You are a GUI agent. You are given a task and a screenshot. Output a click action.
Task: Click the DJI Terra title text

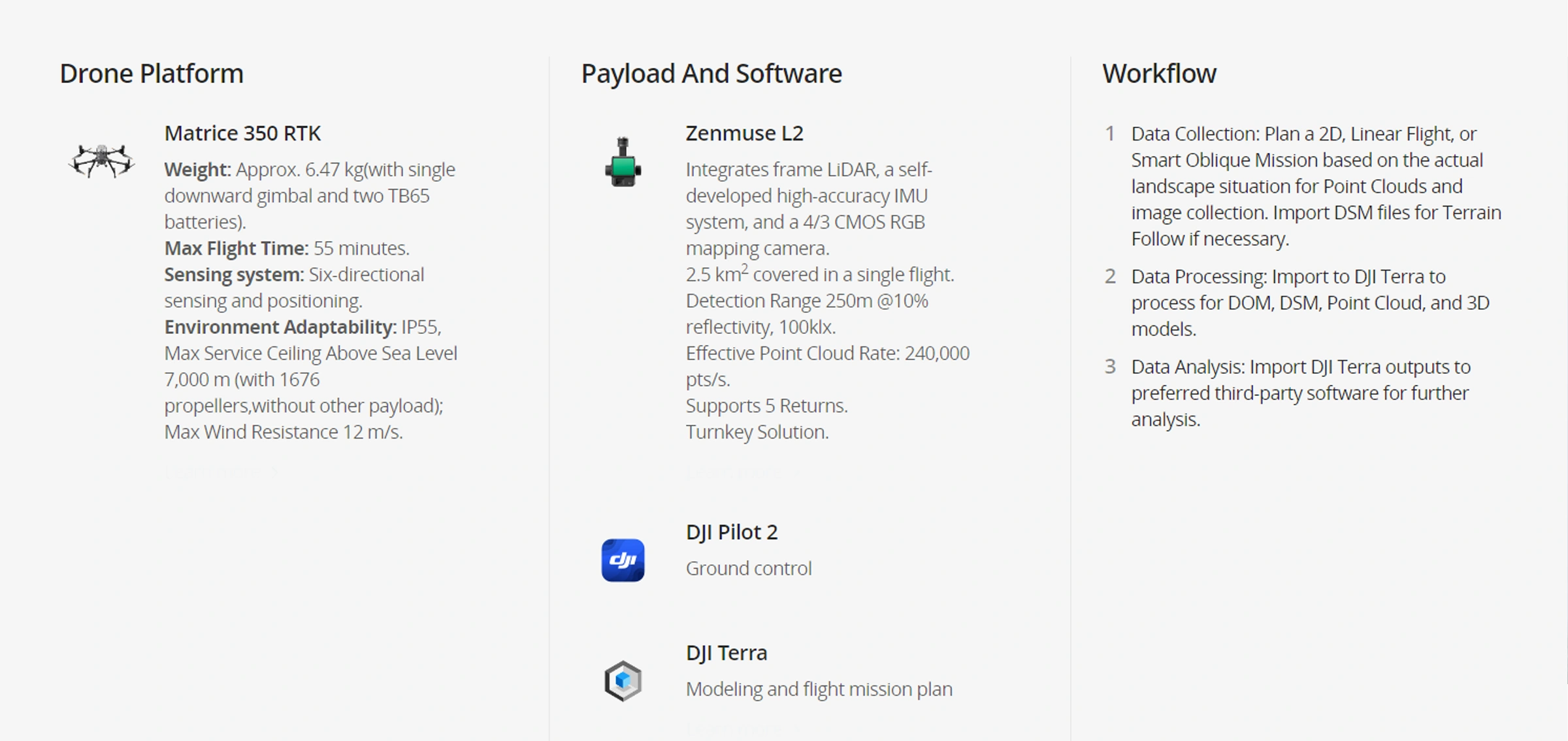(x=726, y=653)
